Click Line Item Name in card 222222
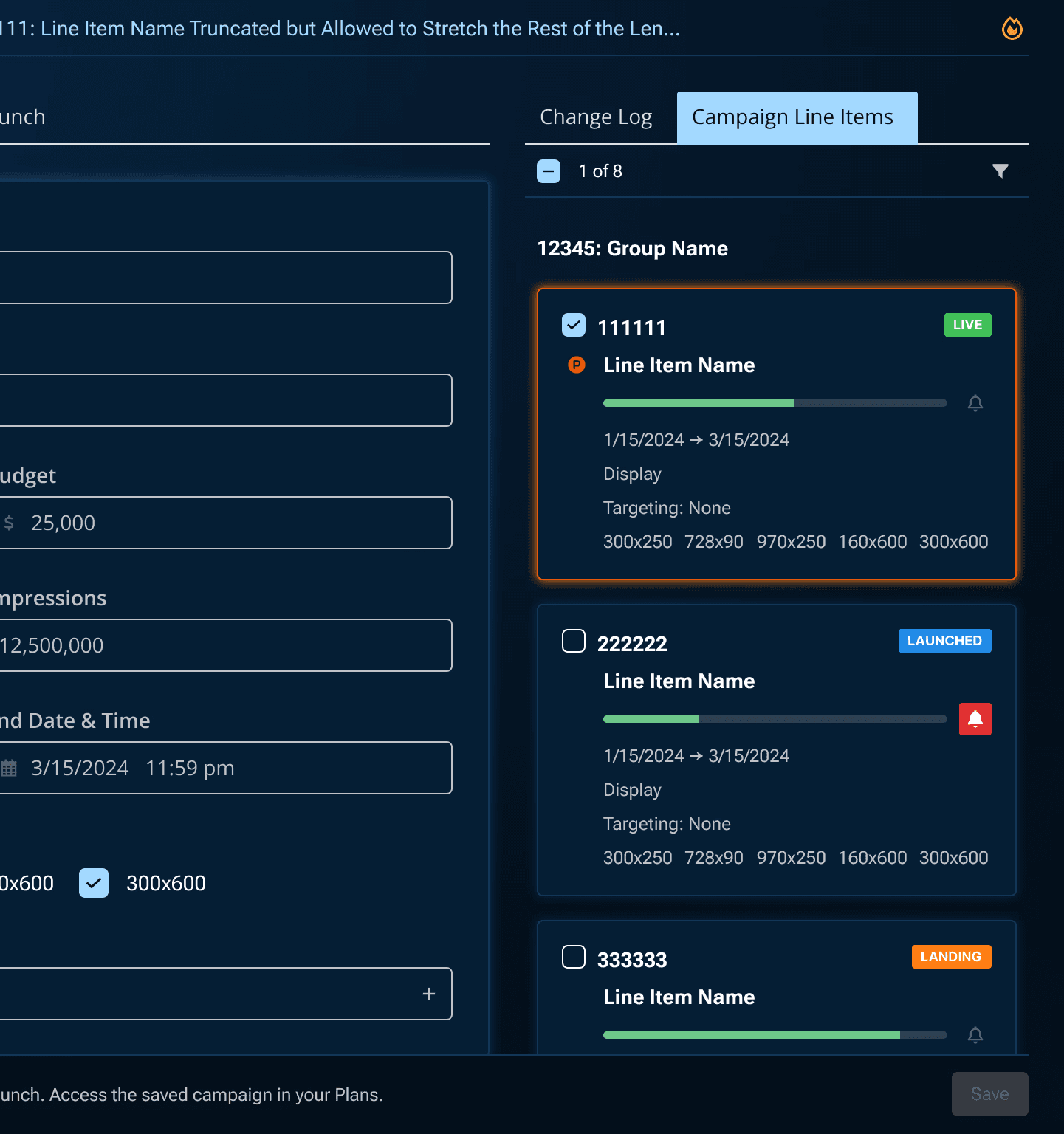Image resolution: width=1064 pixels, height=1134 pixels. [679, 681]
